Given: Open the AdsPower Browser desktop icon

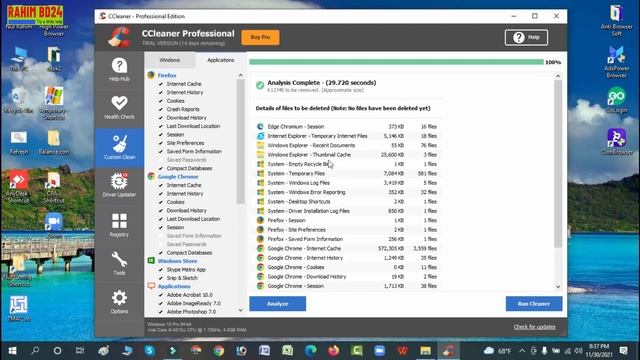Looking at the screenshot, I should (x=616, y=62).
